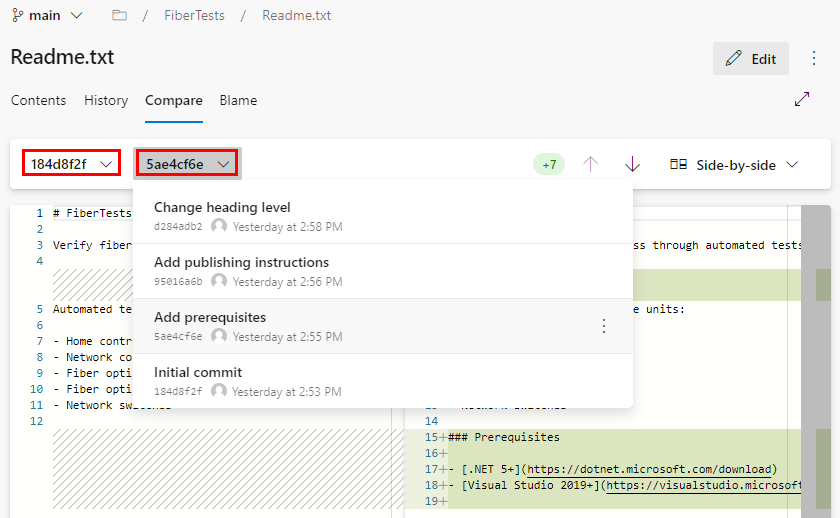
Task: Switch to the History tab
Action: click(x=106, y=100)
